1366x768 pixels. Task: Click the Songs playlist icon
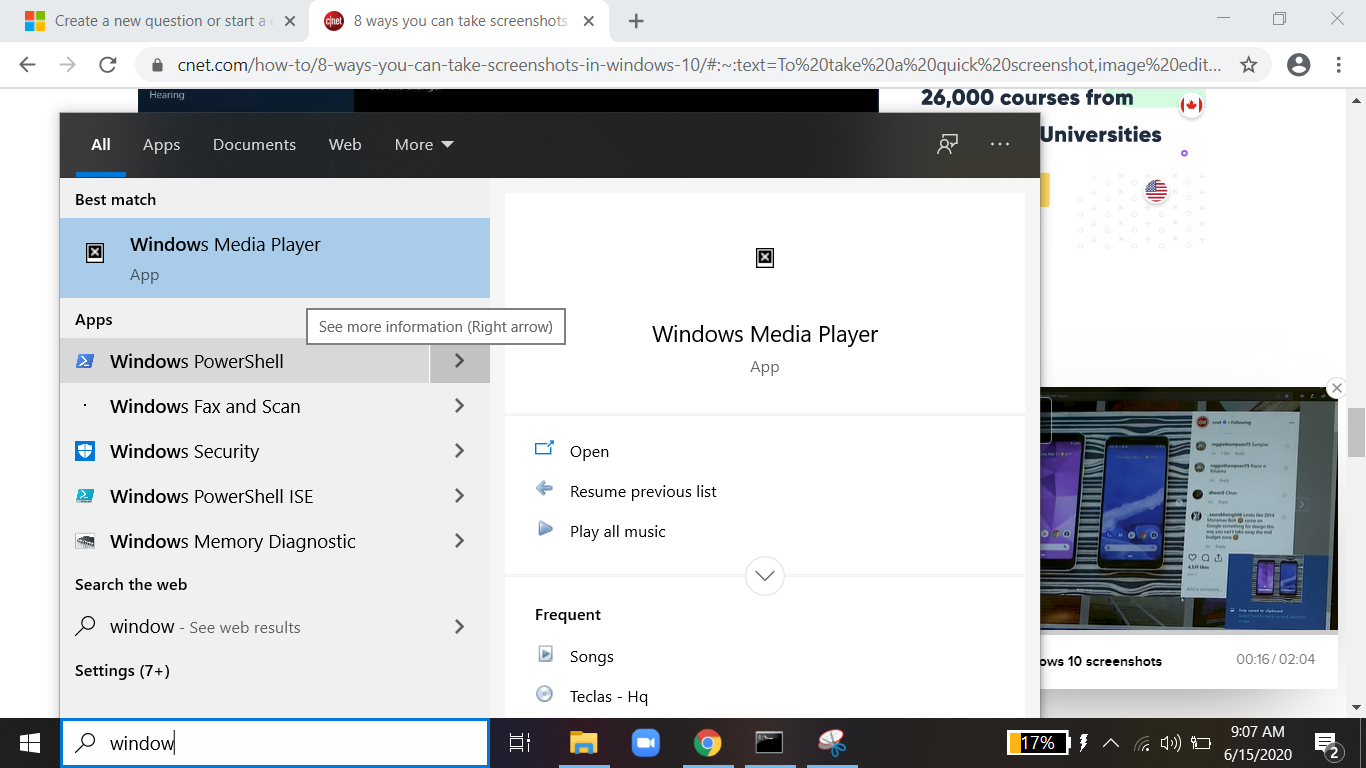(545, 655)
